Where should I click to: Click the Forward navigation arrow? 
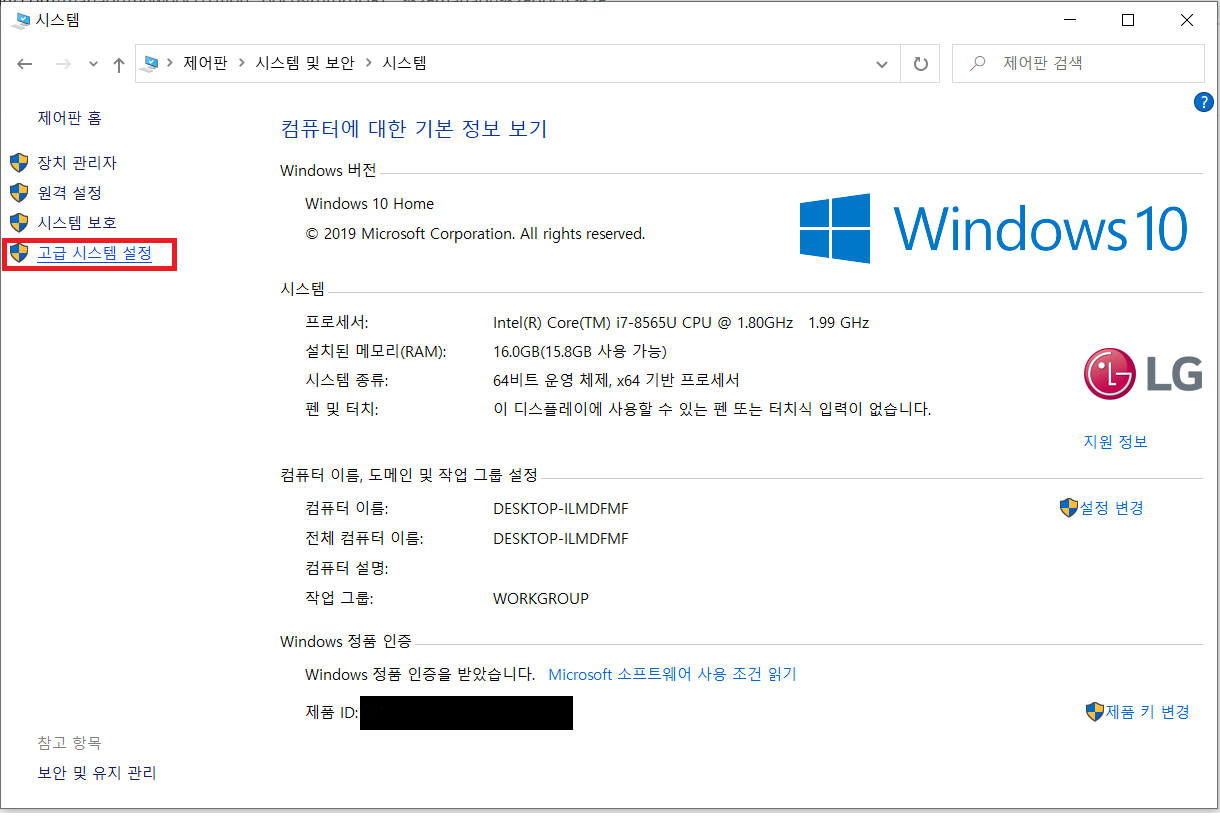point(62,64)
